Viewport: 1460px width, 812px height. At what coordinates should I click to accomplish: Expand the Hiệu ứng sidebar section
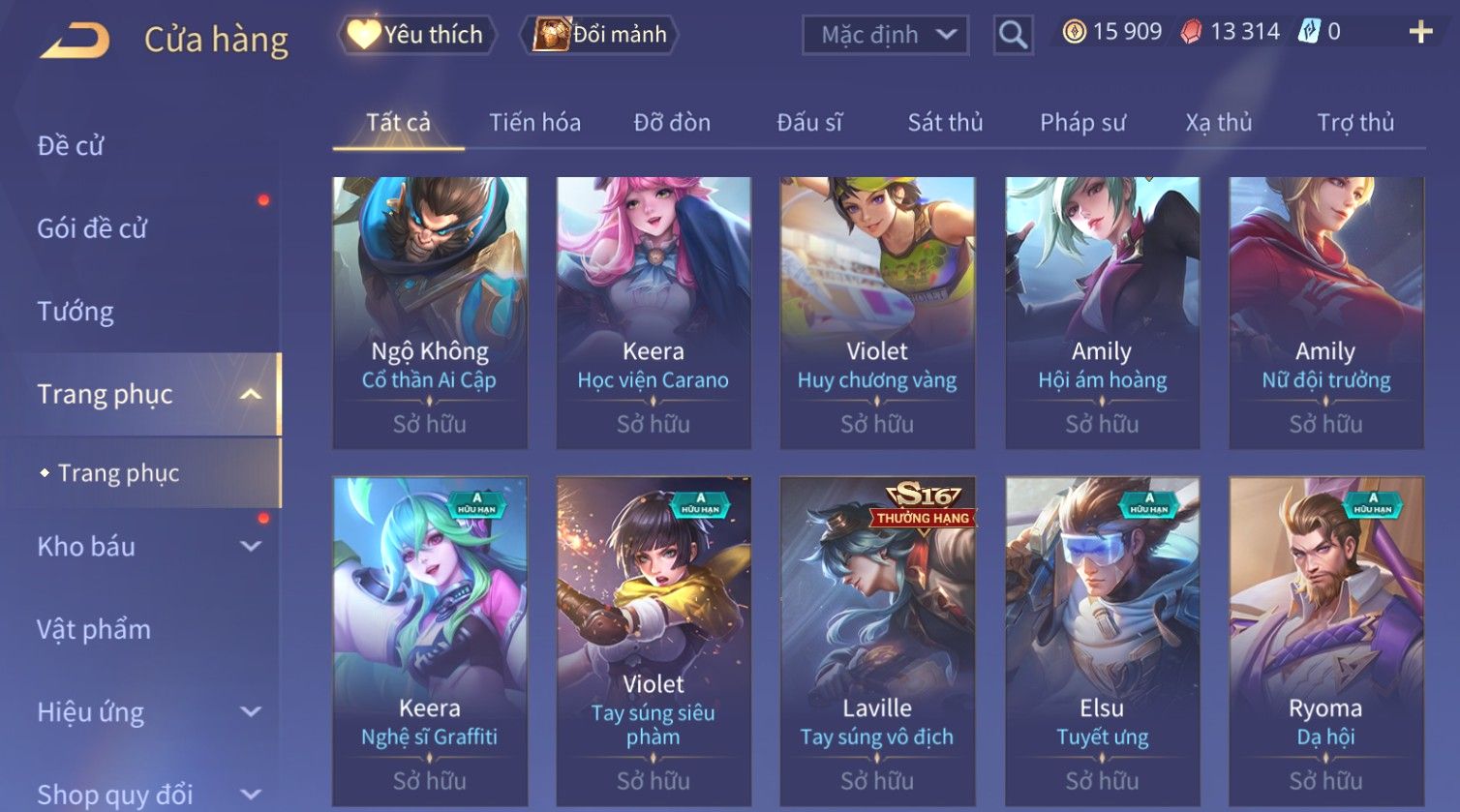point(251,712)
